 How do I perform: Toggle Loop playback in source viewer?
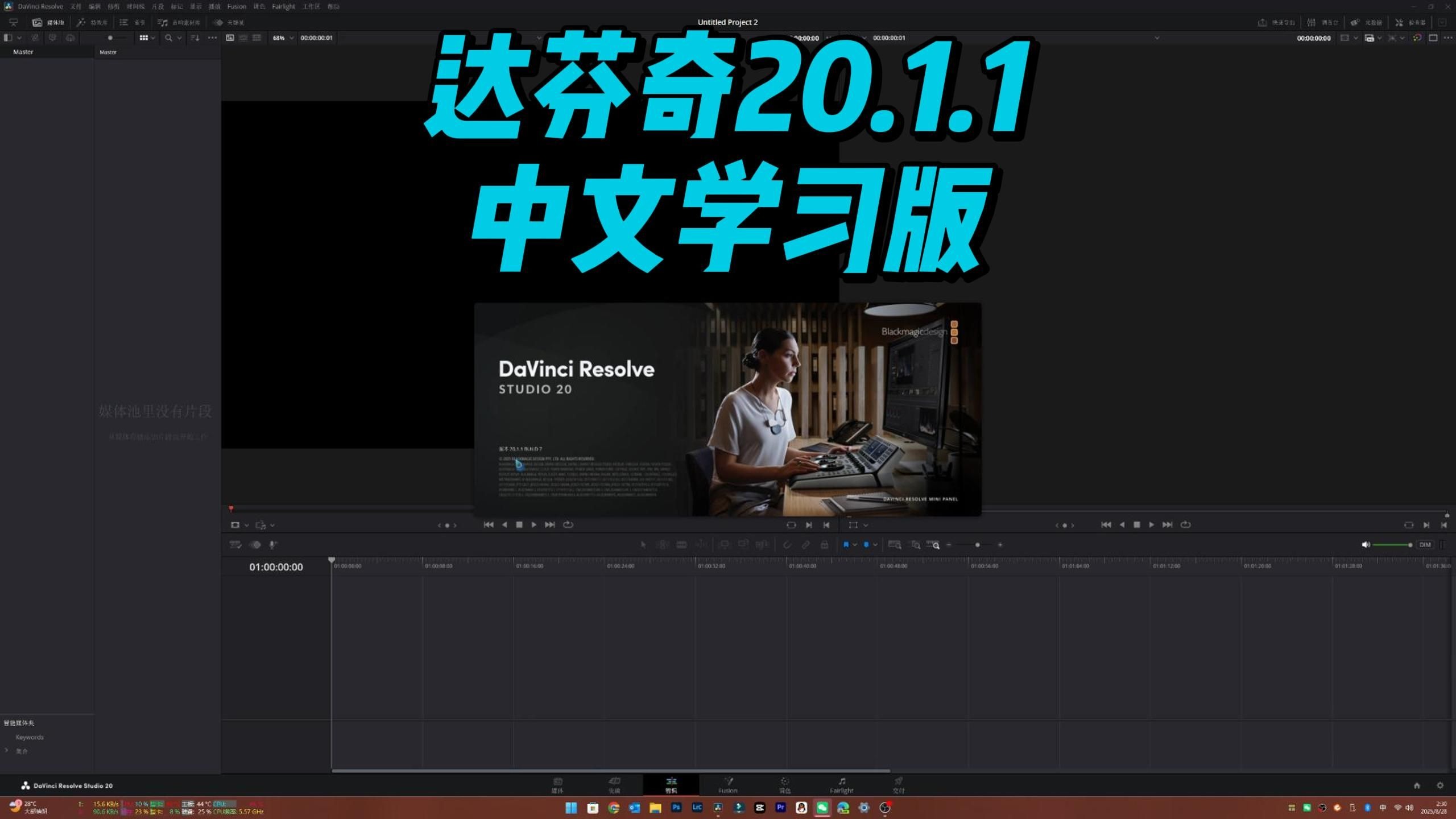point(568,524)
